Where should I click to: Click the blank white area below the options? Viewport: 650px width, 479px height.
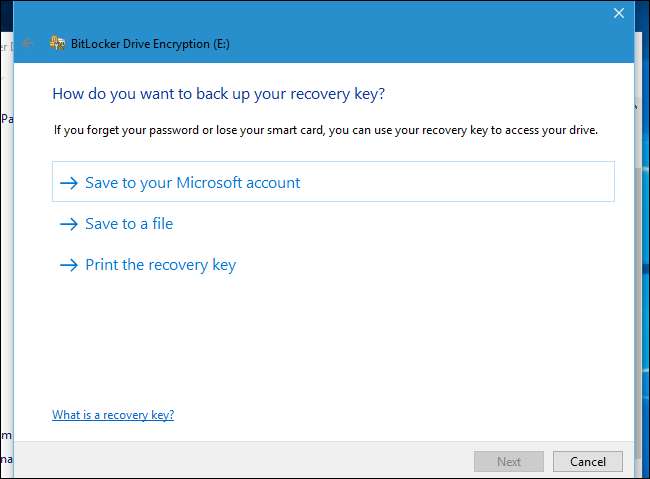click(x=330, y=340)
